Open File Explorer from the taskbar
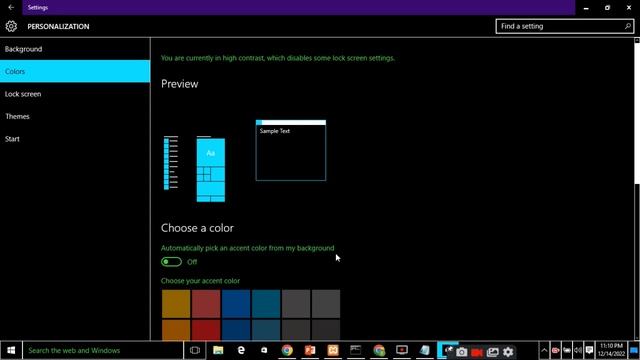This screenshot has height=360, width=640. tap(218, 350)
